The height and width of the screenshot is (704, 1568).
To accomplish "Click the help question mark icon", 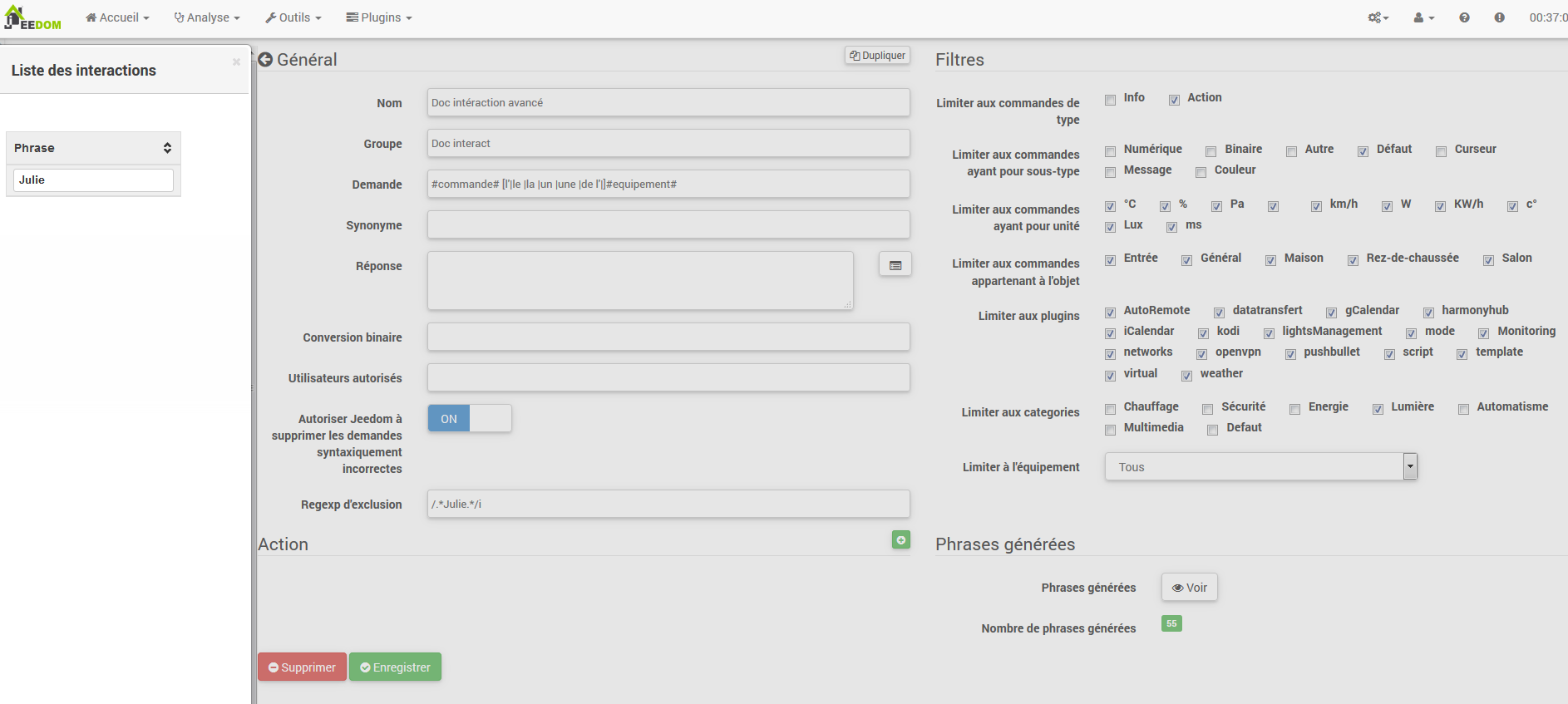I will coord(1464,17).
